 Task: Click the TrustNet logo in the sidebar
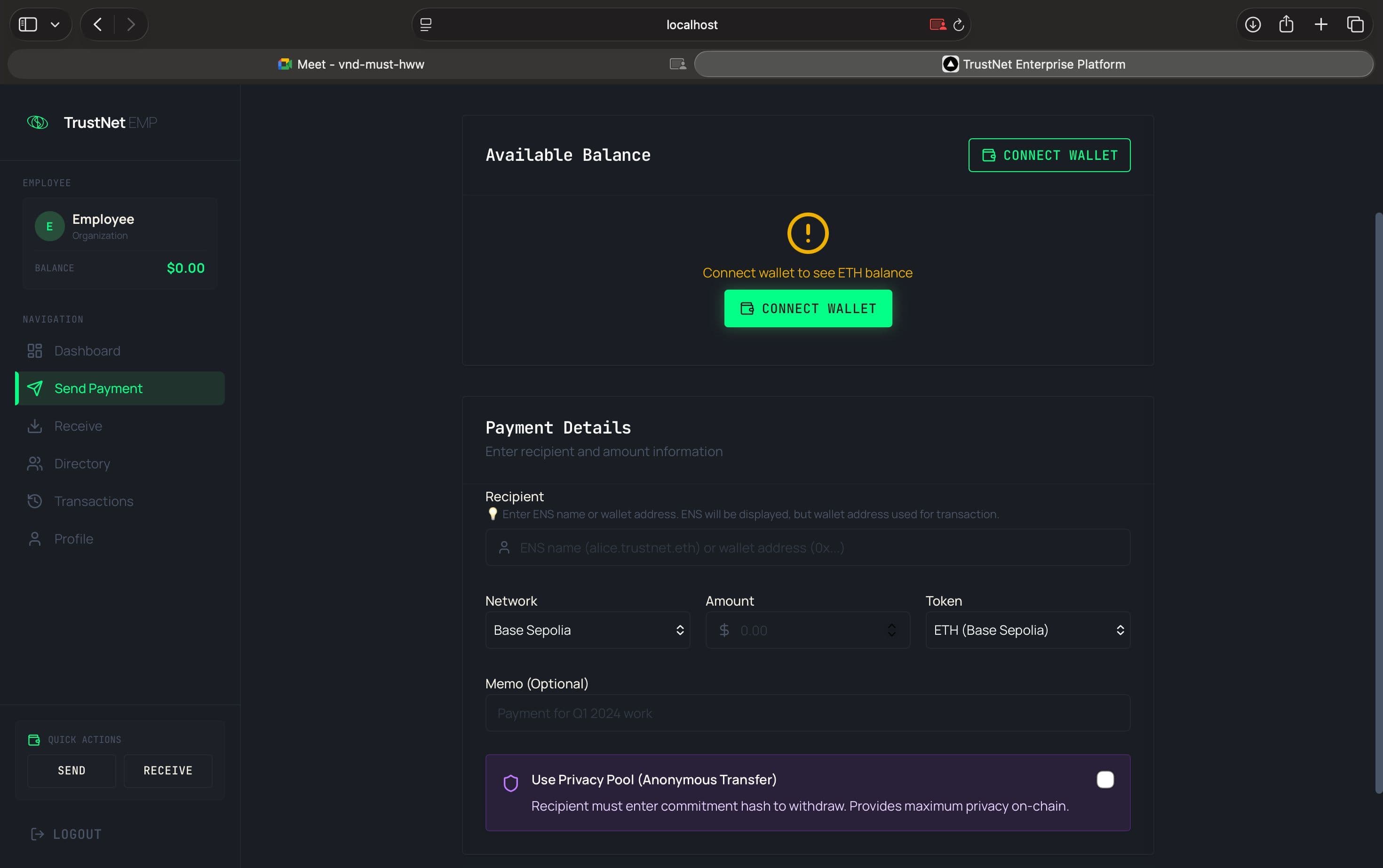click(37, 122)
